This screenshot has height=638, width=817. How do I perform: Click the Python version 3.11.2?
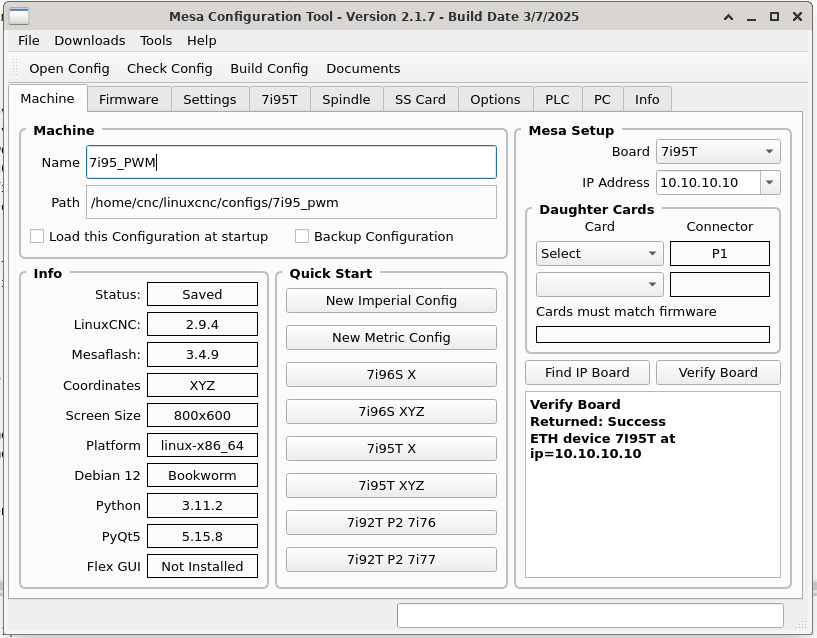point(202,506)
